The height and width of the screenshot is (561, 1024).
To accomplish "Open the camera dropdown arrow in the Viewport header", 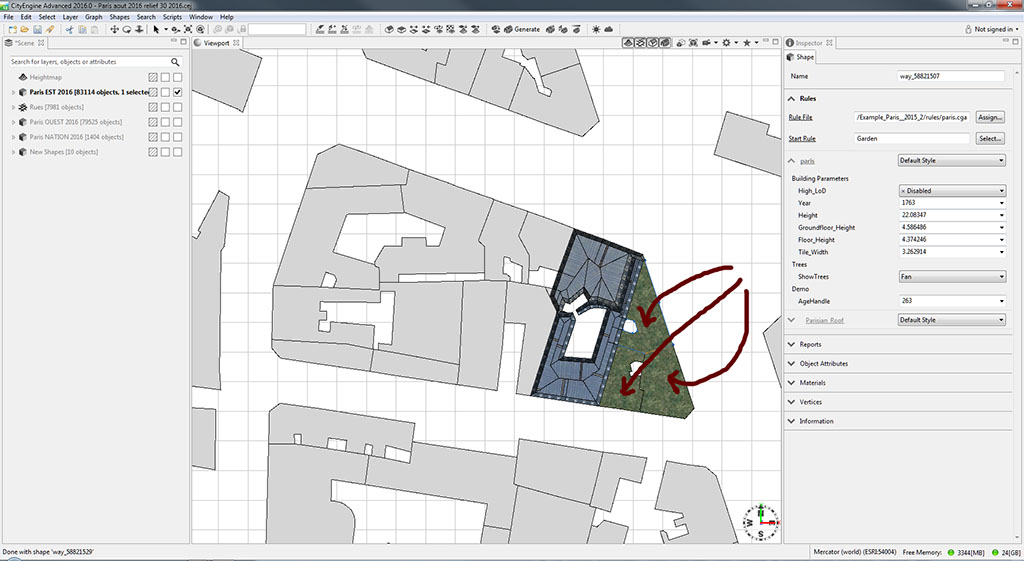I will 716,42.
